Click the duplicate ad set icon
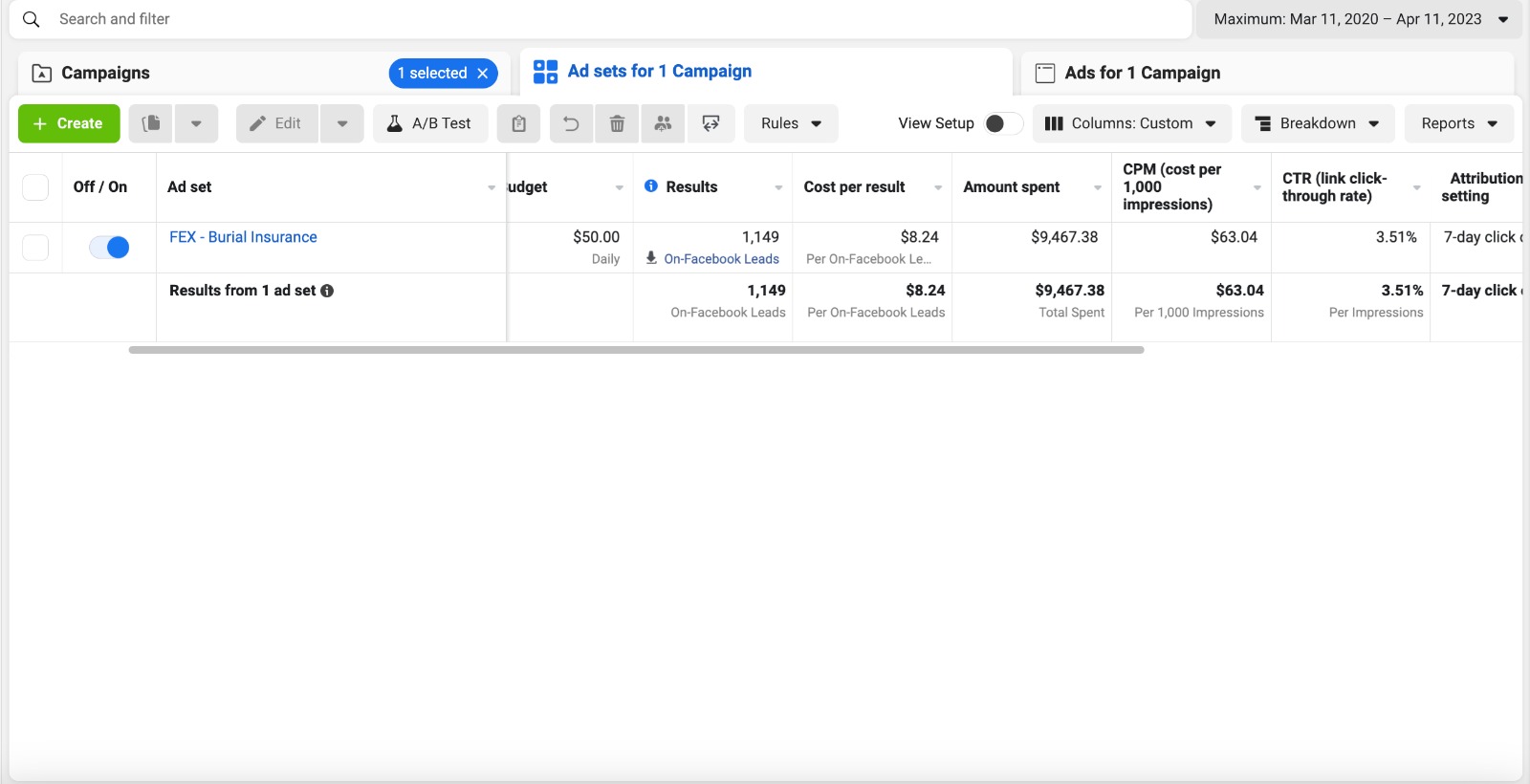 click(151, 123)
